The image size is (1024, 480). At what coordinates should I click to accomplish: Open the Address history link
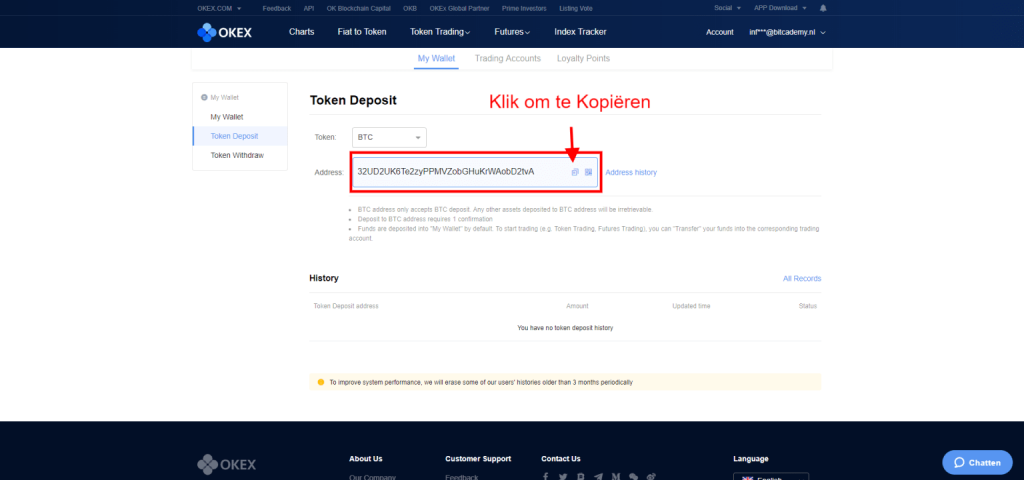tap(631, 172)
